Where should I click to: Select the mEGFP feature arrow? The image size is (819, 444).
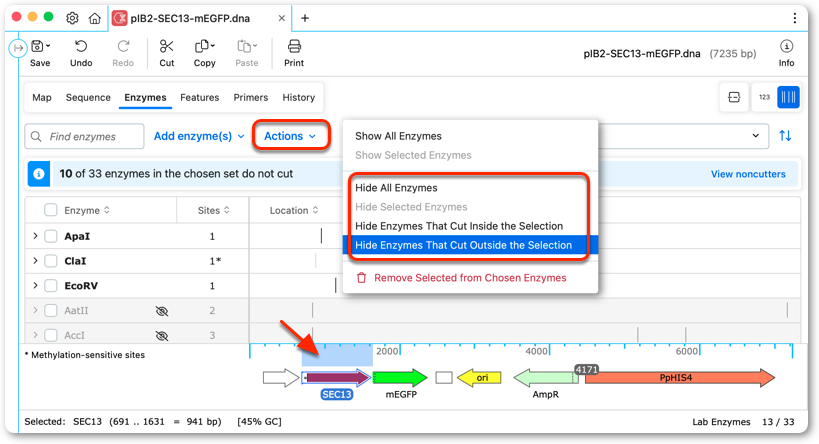click(400, 378)
